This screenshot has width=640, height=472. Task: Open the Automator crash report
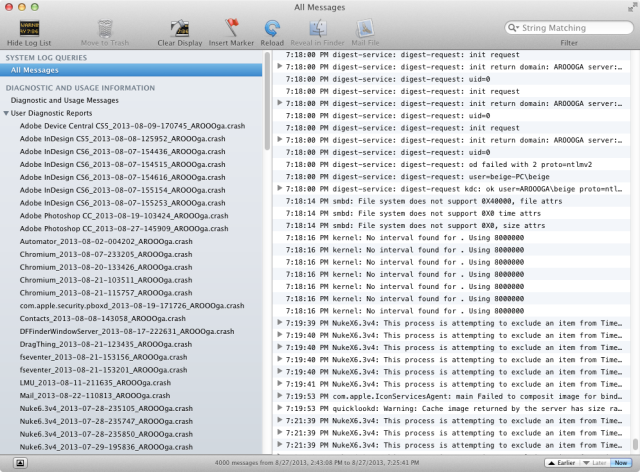click(x=106, y=241)
